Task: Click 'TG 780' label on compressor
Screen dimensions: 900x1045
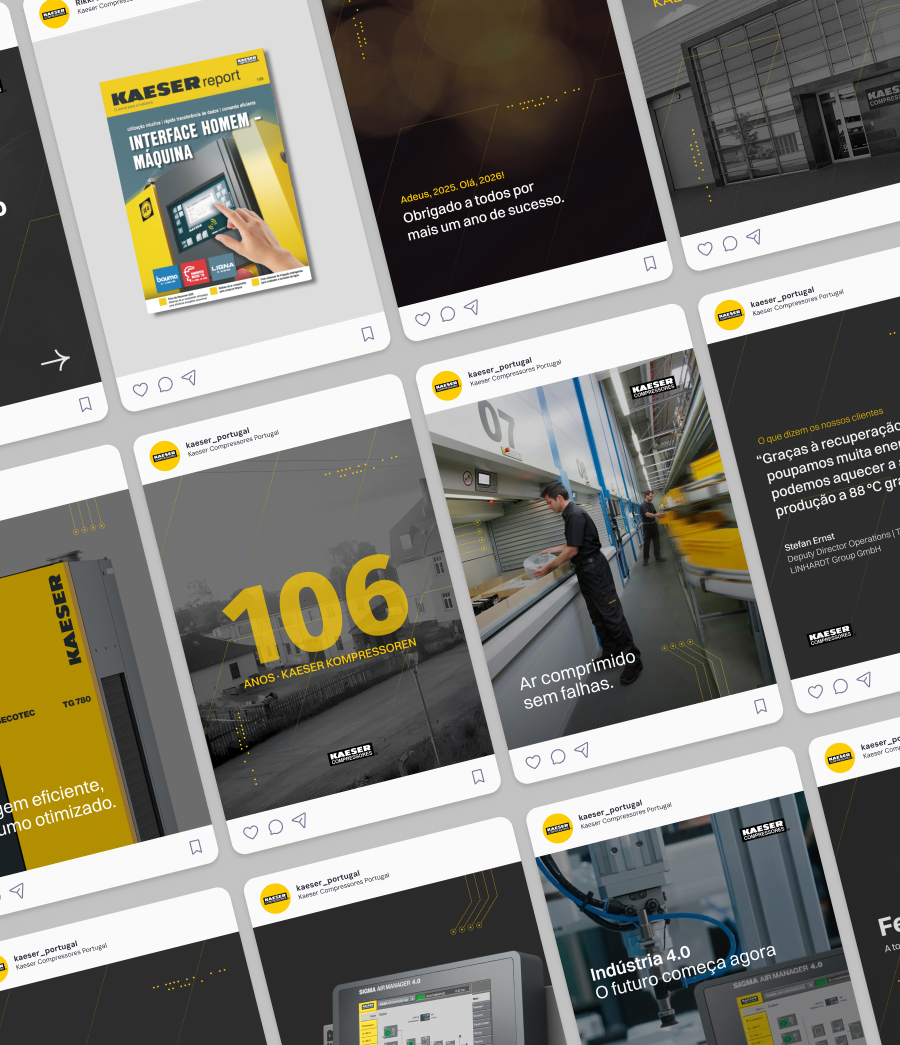Action: (77, 702)
